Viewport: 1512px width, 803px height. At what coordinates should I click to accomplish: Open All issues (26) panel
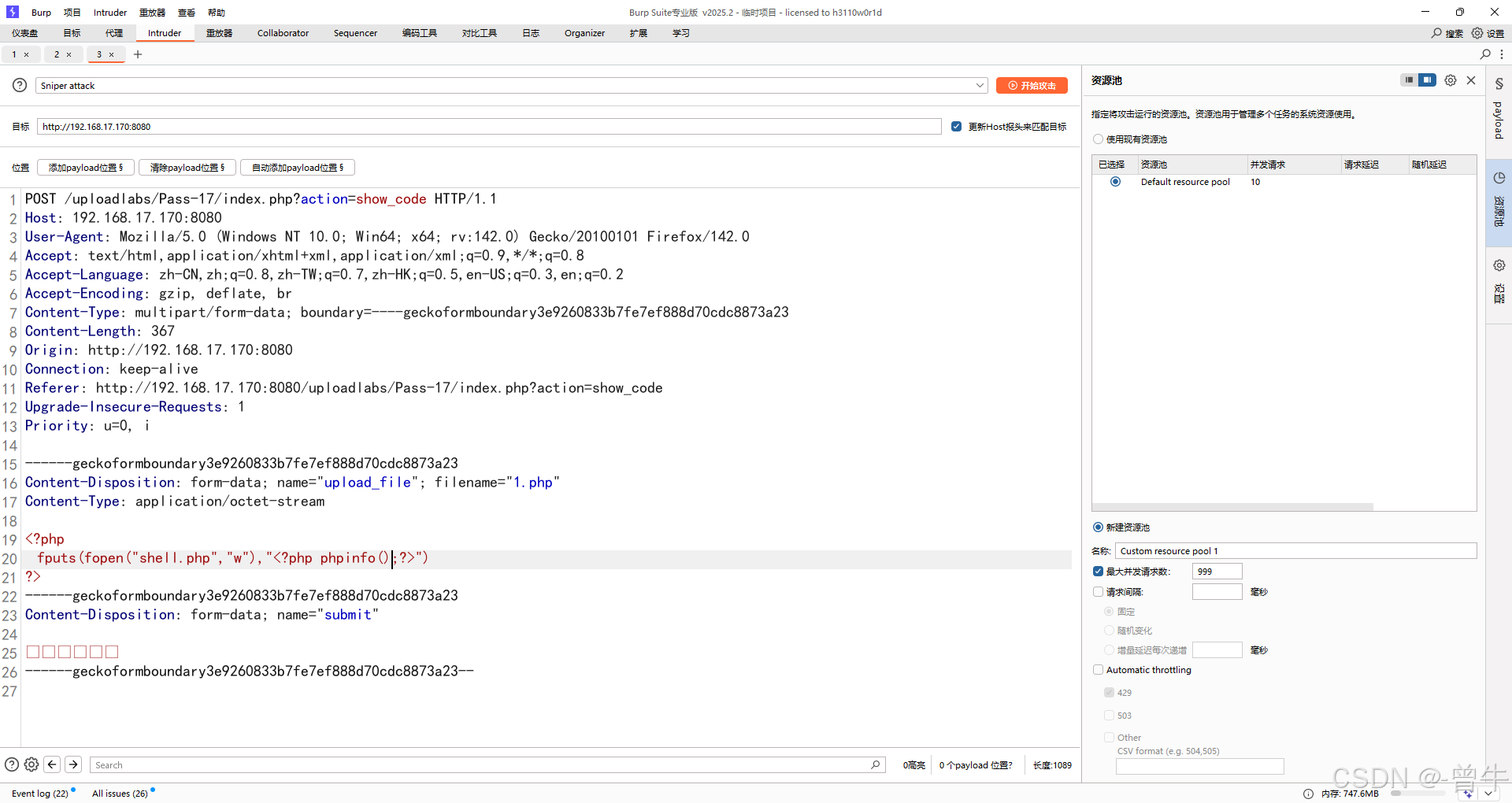click(120, 794)
